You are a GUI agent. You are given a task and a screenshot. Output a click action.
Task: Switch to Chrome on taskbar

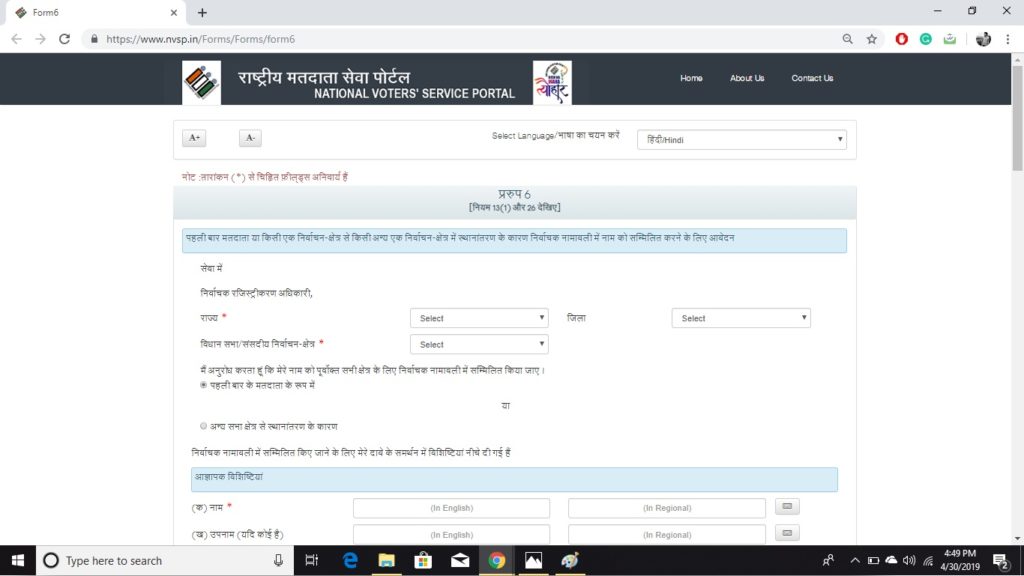pyautogui.click(x=496, y=560)
